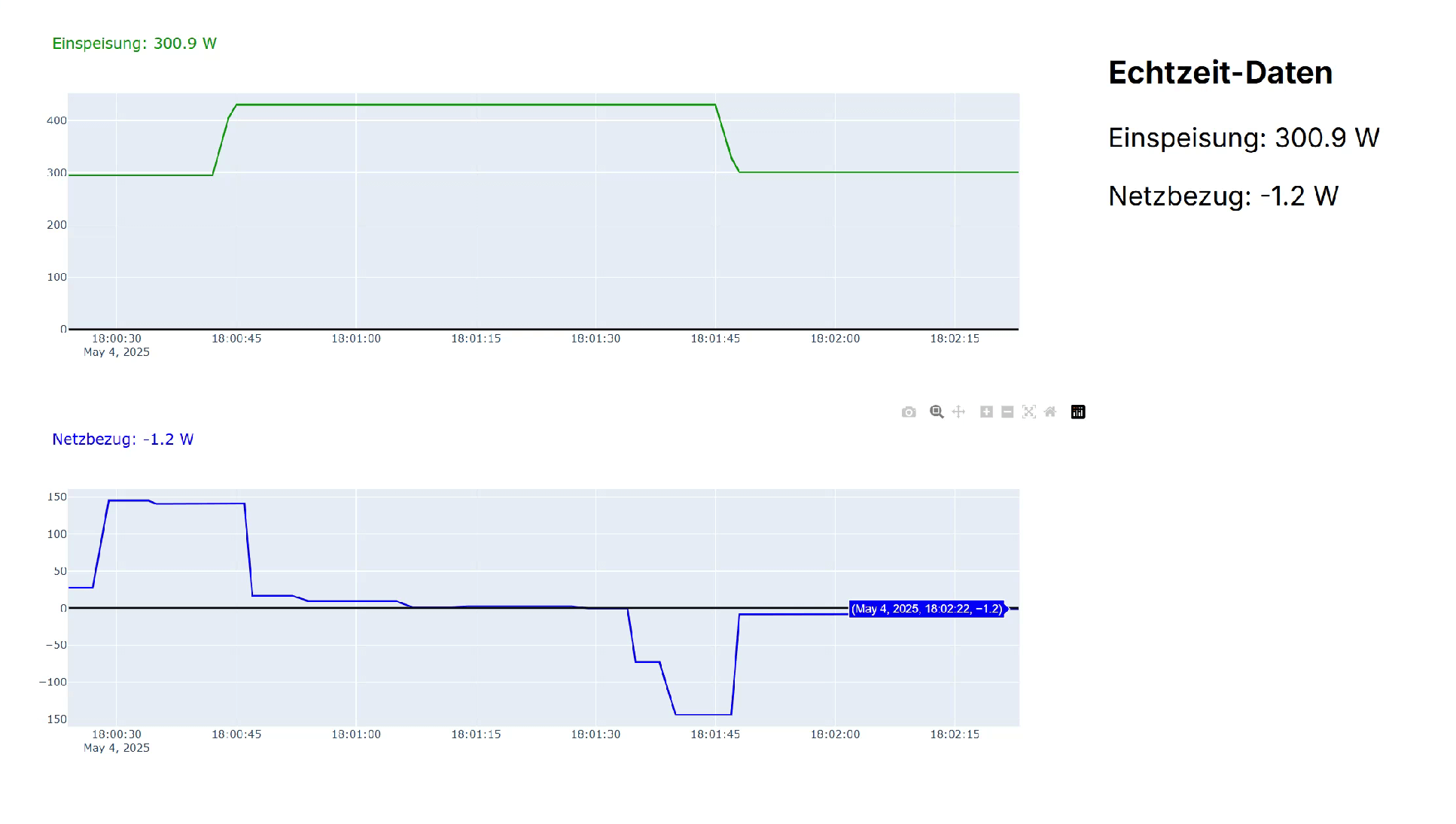Screen dimensions: 1456x824
Task: Activate the Pan tool with crossed arrows
Action: [x=958, y=412]
